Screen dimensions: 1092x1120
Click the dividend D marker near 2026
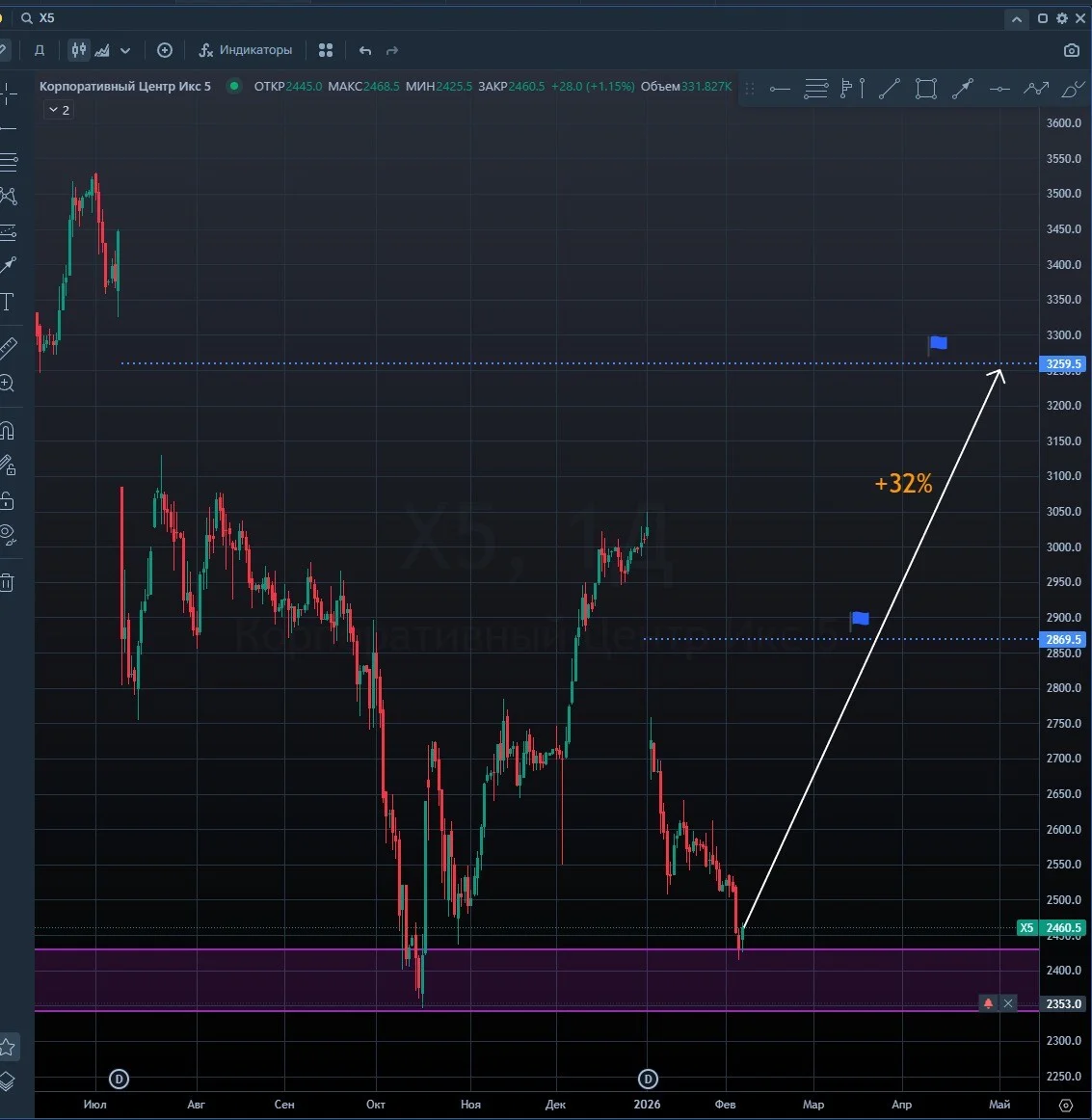(647, 1079)
